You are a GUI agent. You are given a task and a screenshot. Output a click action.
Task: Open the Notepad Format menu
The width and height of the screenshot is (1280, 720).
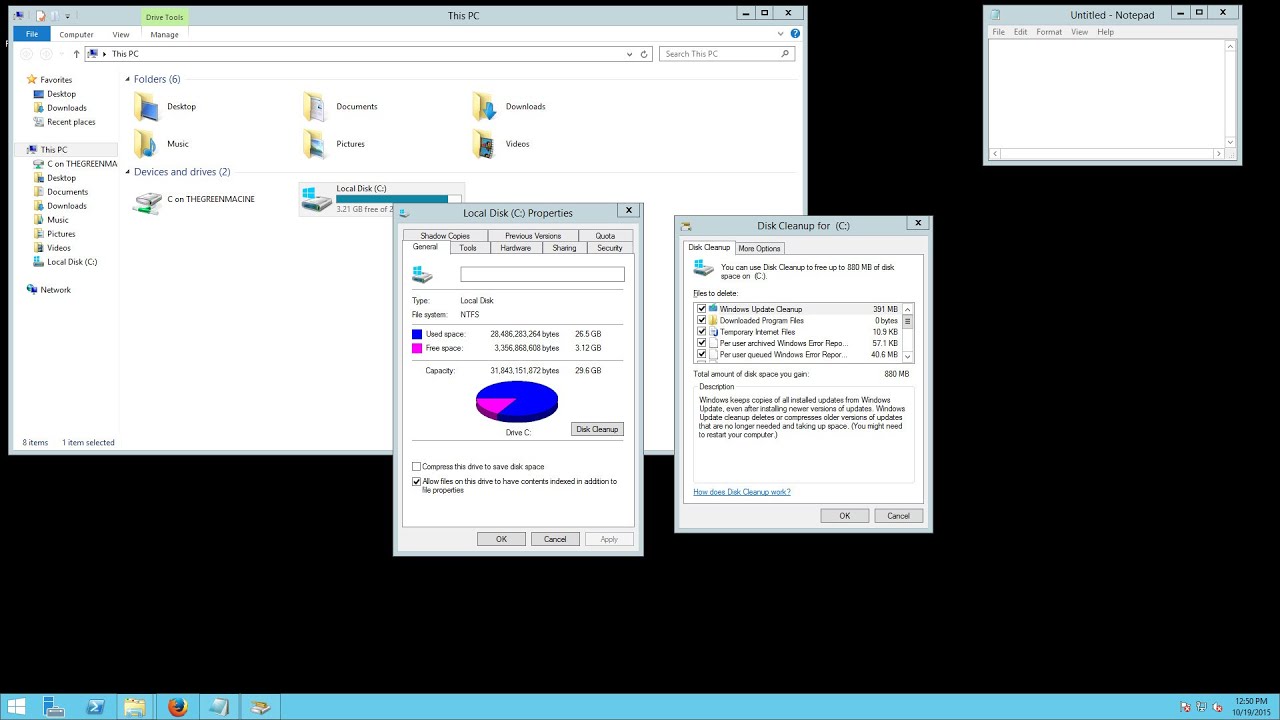[x=1049, y=32]
